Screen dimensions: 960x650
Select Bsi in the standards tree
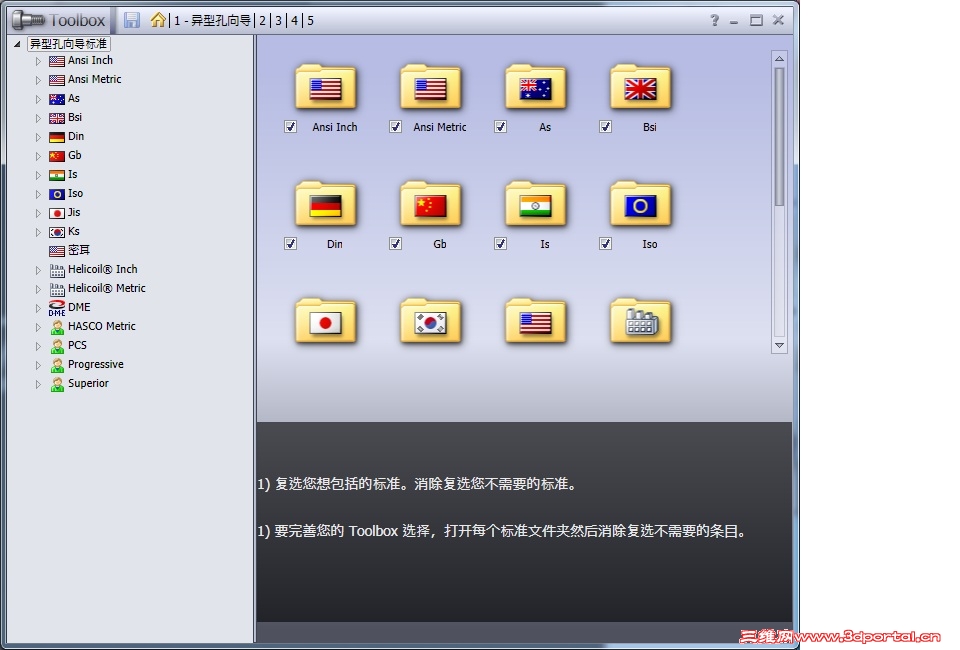(75, 118)
